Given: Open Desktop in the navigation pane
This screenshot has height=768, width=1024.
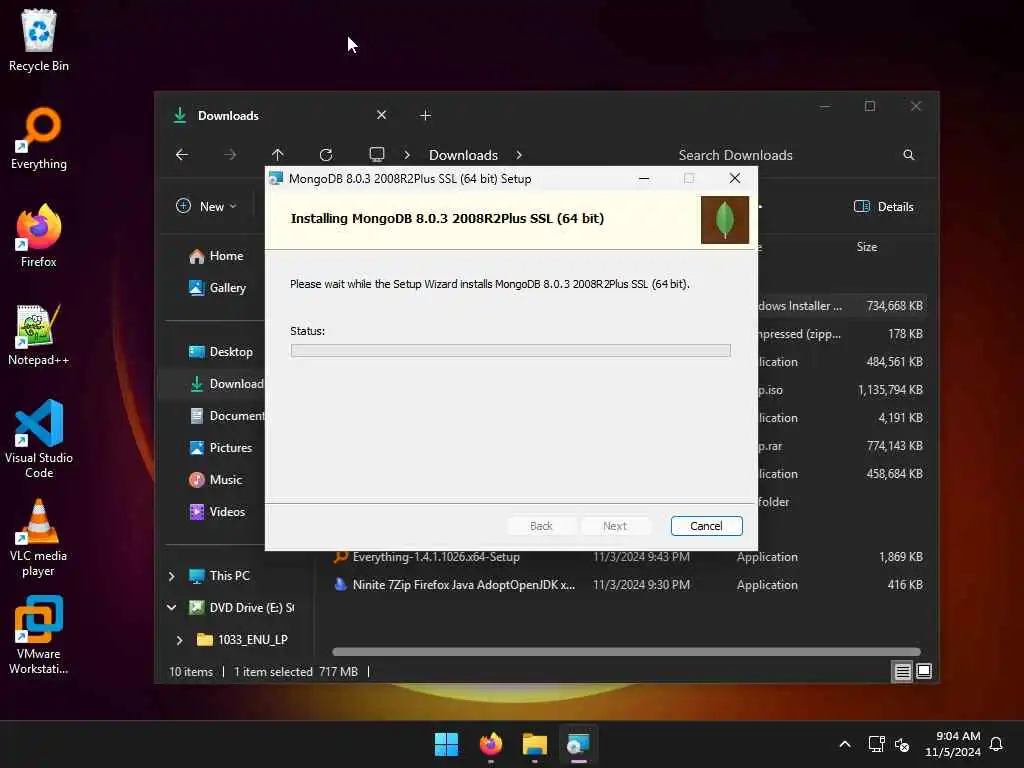Looking at the screenshot, I should click(x=221, y=352).
